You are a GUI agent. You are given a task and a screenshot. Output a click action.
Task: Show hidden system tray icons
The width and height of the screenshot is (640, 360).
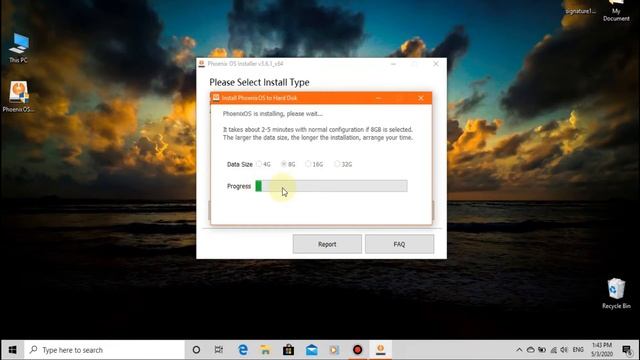click(x=519, y=350)
